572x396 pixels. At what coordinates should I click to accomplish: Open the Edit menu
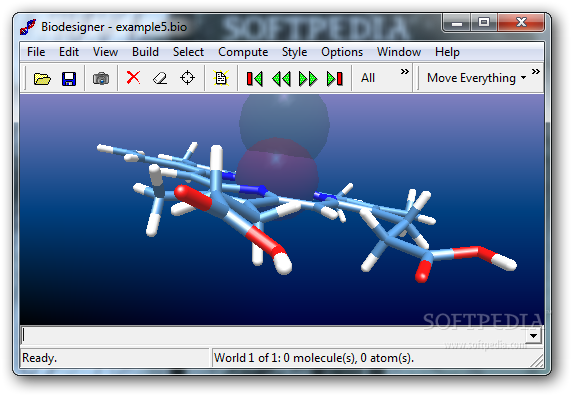tap(69, 52)
